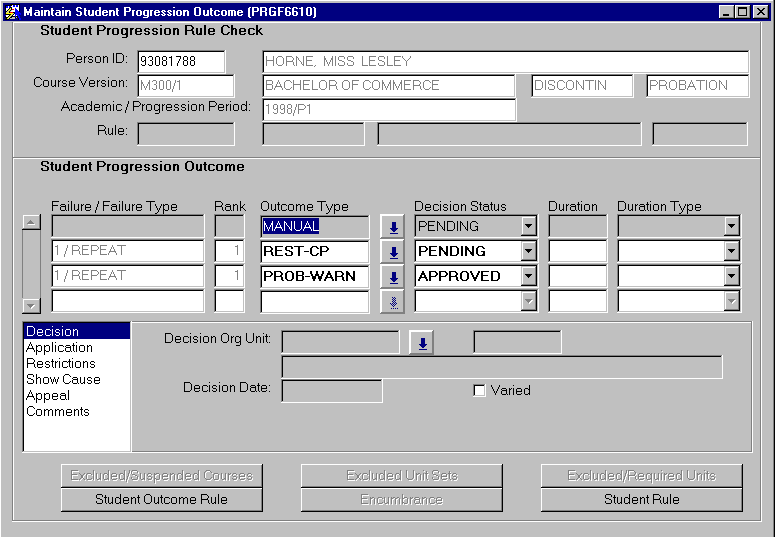
Task: Click lookup arrow beside MANUAL outcome type
Action: 393,227
